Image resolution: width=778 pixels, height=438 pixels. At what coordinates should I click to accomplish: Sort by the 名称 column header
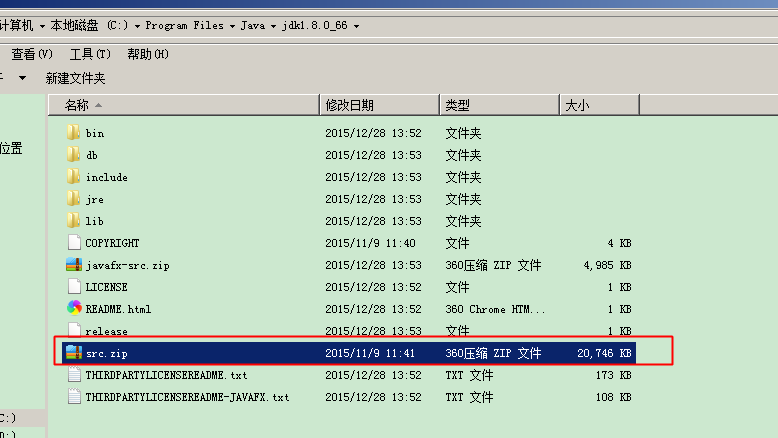click(x=184, y=105)
